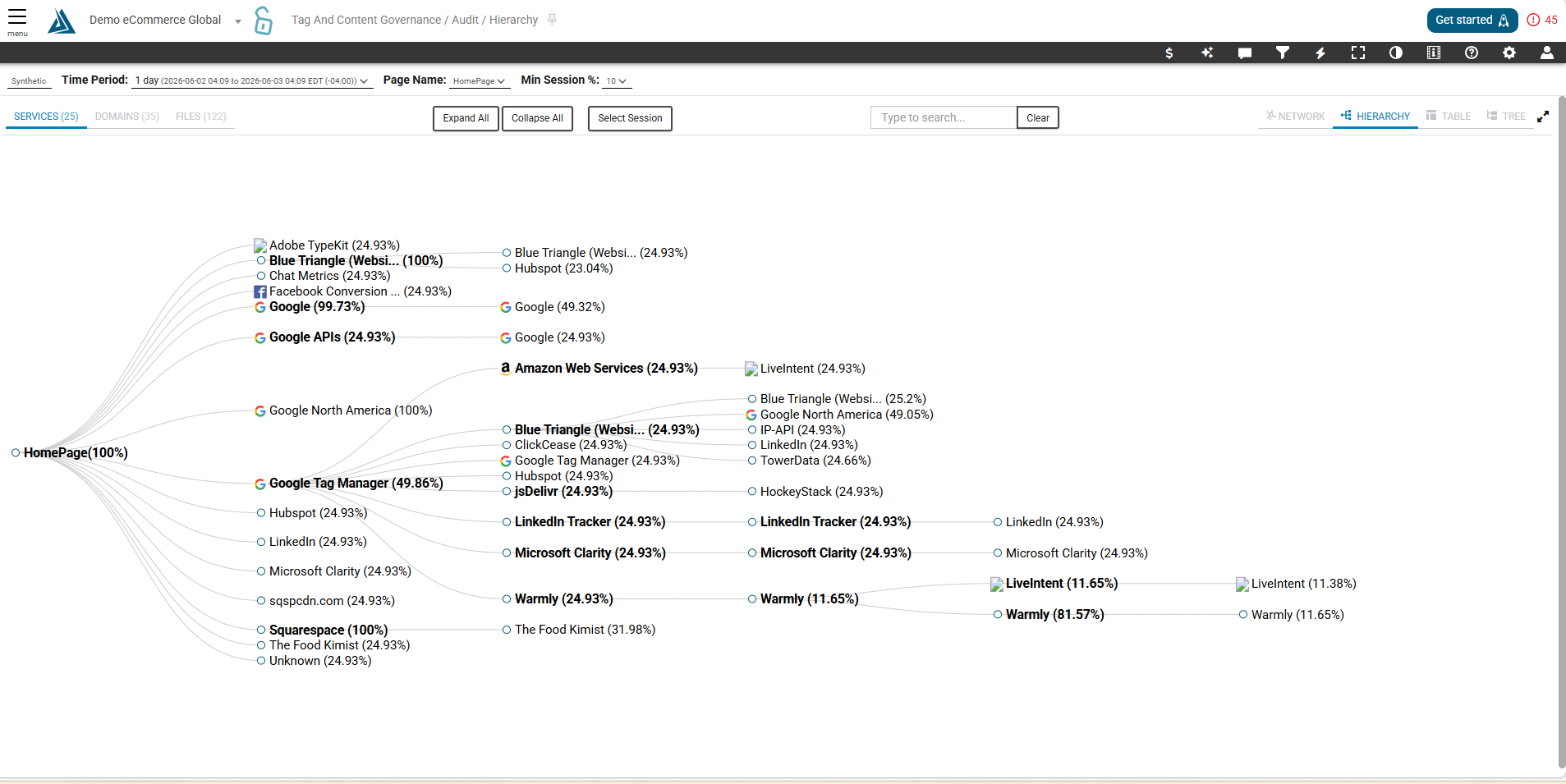The height and width of the screenshot is (784, 1566).
Task: Click the Collapse All button
Action: point(537,118)
